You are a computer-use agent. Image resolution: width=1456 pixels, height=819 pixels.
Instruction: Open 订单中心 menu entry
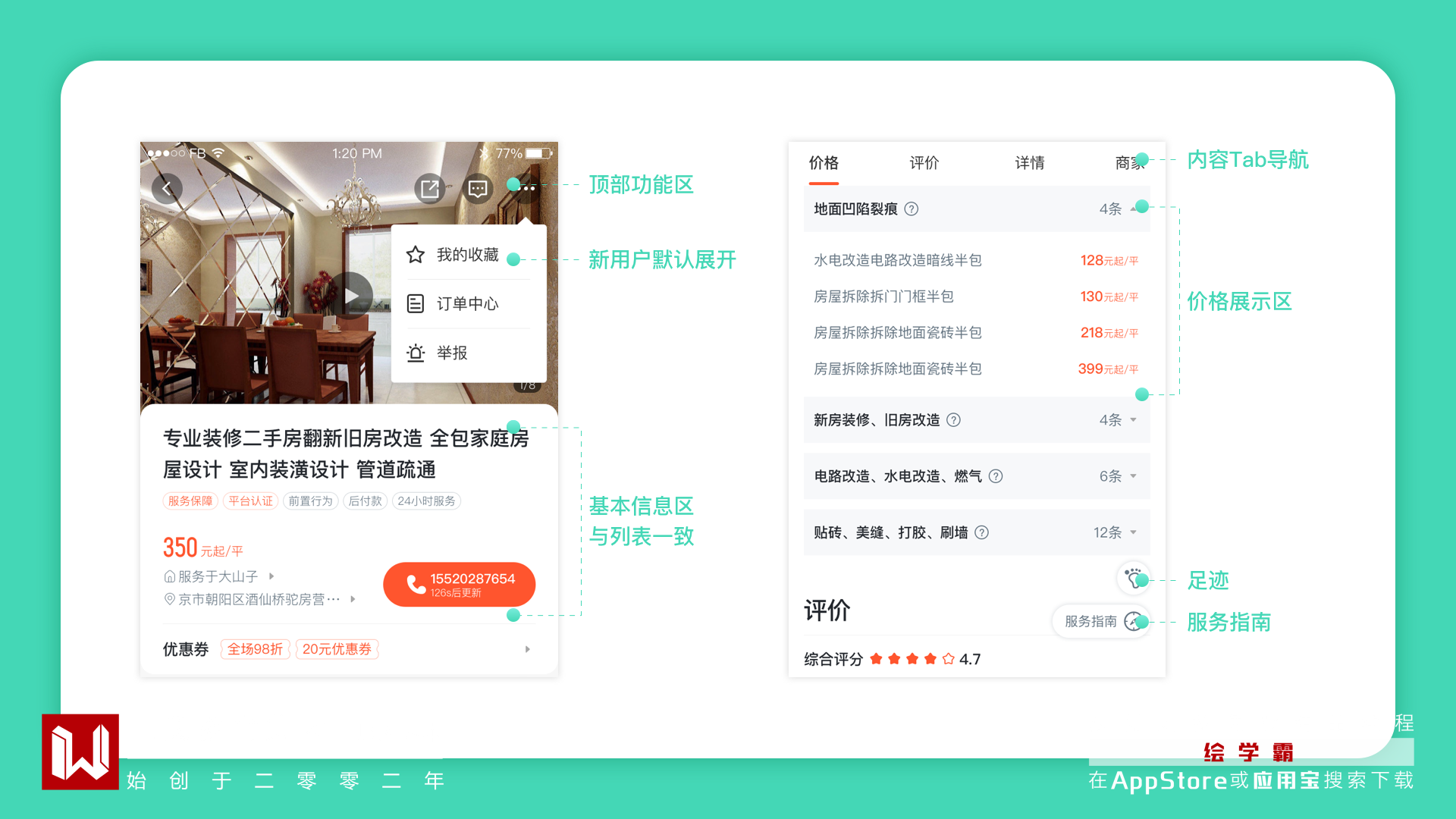click(x=467, y=304)
